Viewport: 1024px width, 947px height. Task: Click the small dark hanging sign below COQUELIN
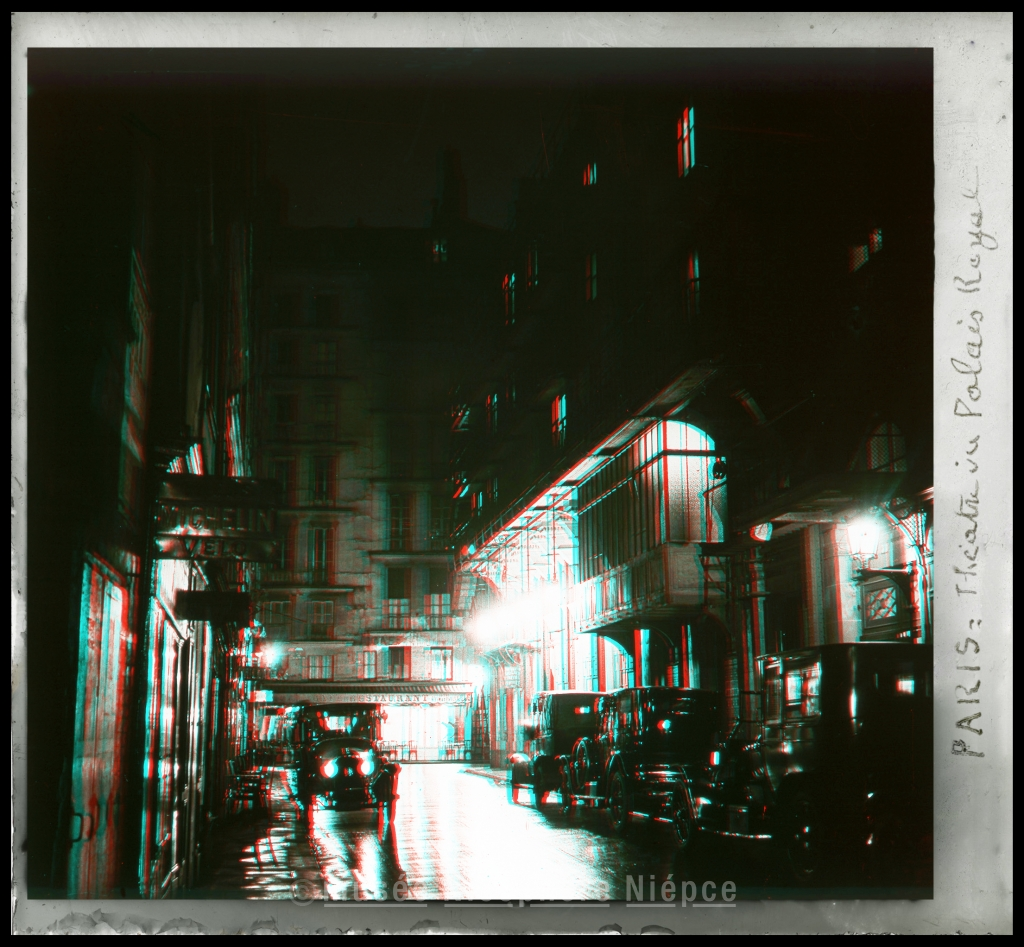[213, 605]
